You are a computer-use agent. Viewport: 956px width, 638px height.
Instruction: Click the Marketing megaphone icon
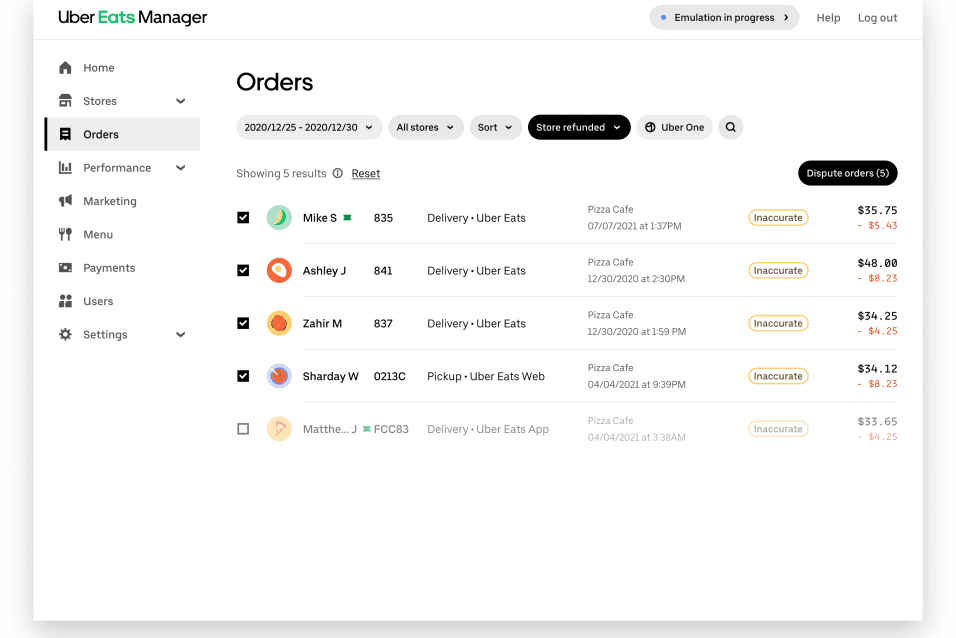coord(65,201)
